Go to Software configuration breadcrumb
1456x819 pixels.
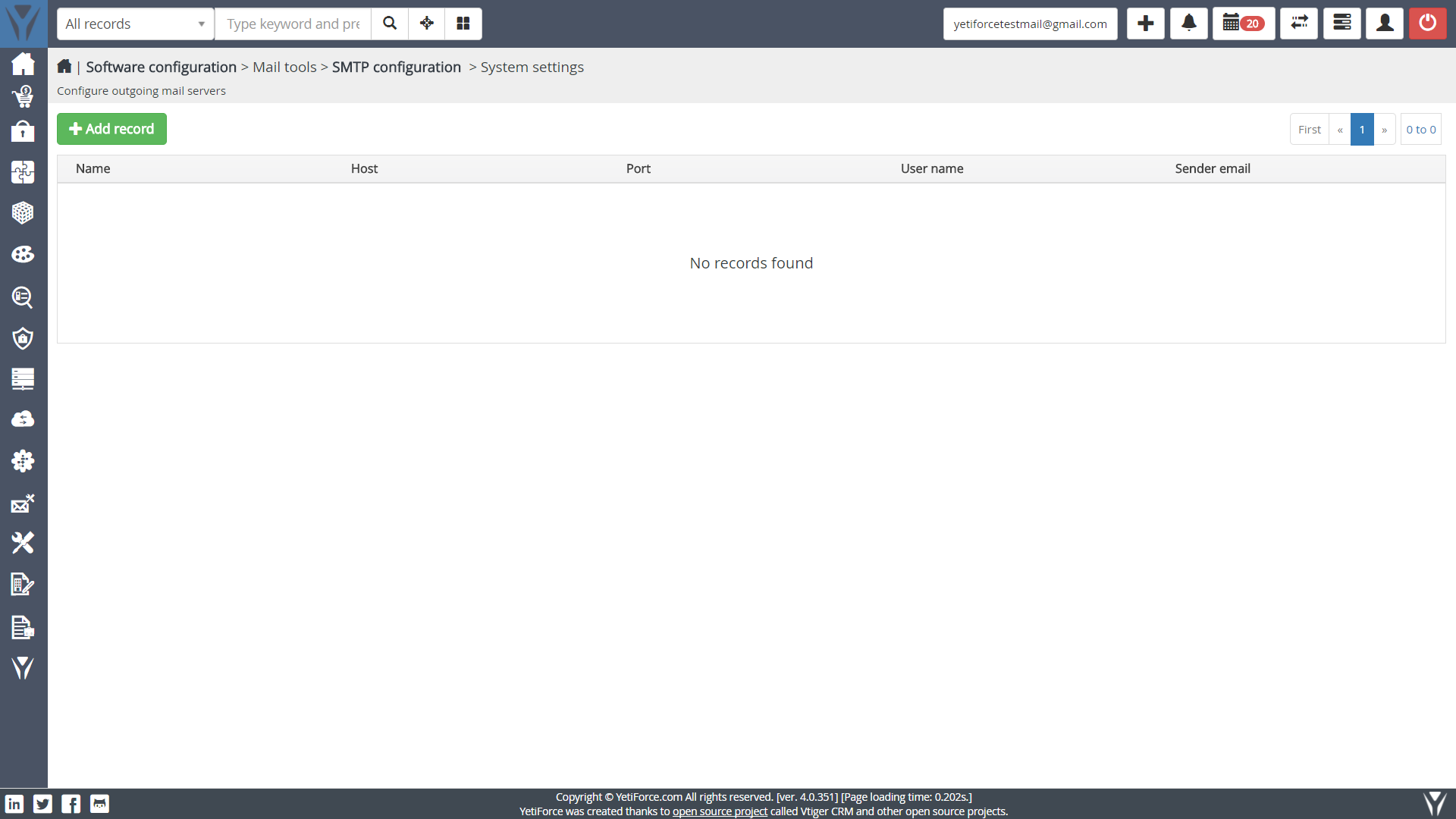coord(161,67)
